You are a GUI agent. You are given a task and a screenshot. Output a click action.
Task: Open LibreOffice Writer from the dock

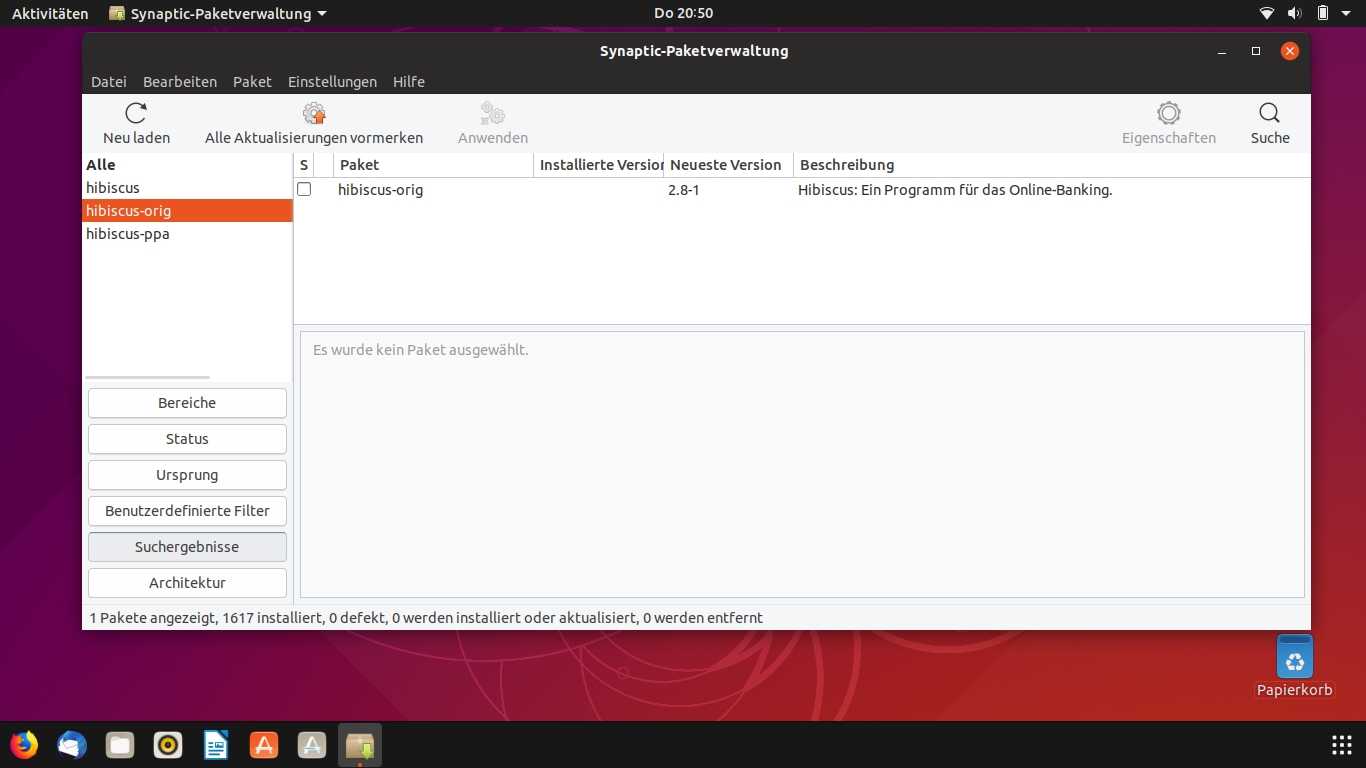pos(216,745)
